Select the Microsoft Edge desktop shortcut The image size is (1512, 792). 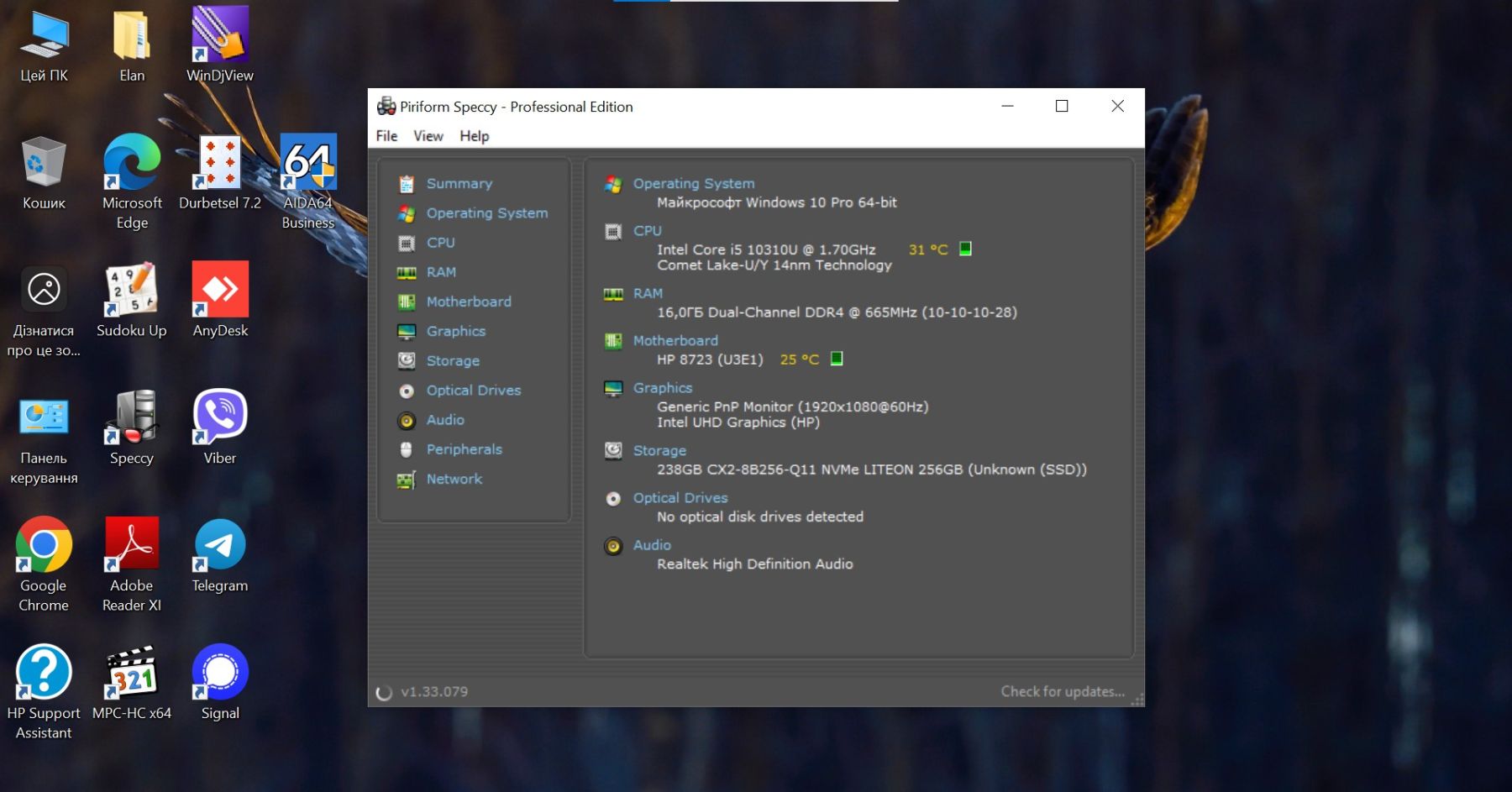[132, 181]
